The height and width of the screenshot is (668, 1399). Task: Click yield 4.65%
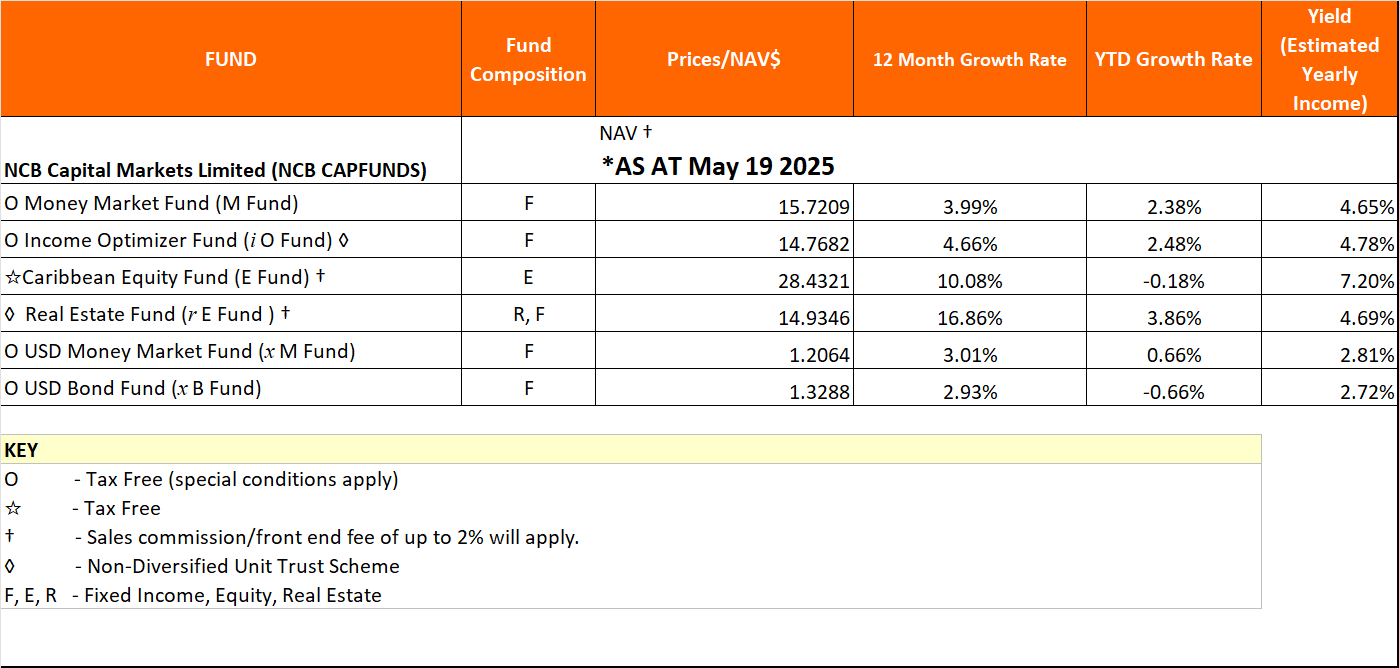click(1369, 208)
